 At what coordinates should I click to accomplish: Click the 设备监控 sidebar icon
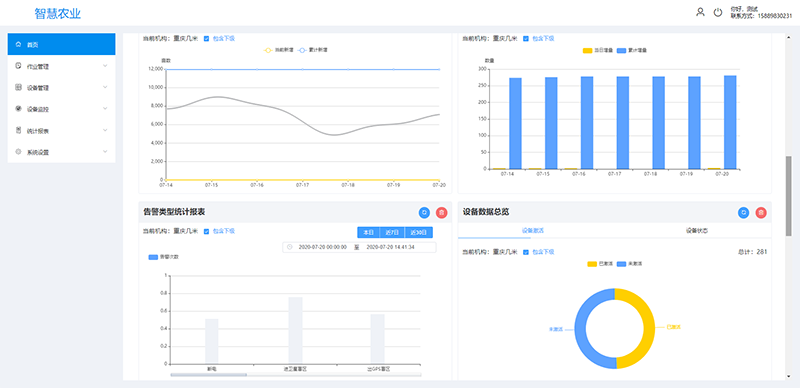coord(19,109)
